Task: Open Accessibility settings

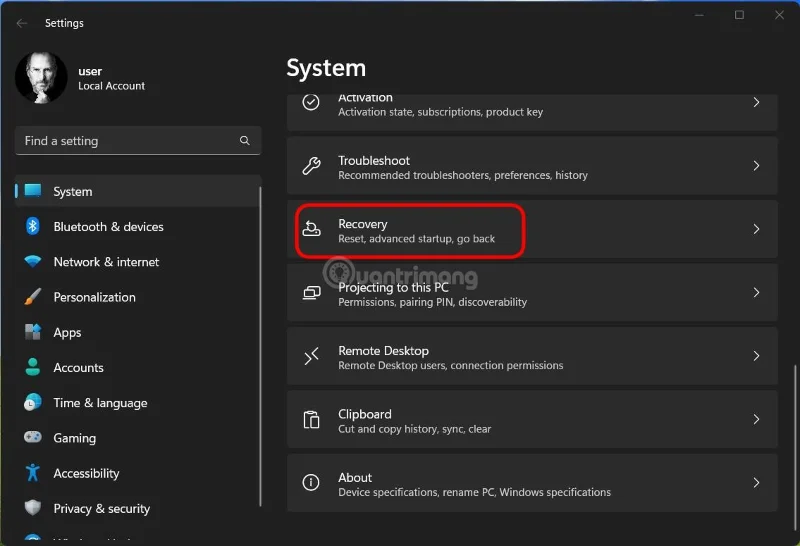Action: tap(138, 473)
